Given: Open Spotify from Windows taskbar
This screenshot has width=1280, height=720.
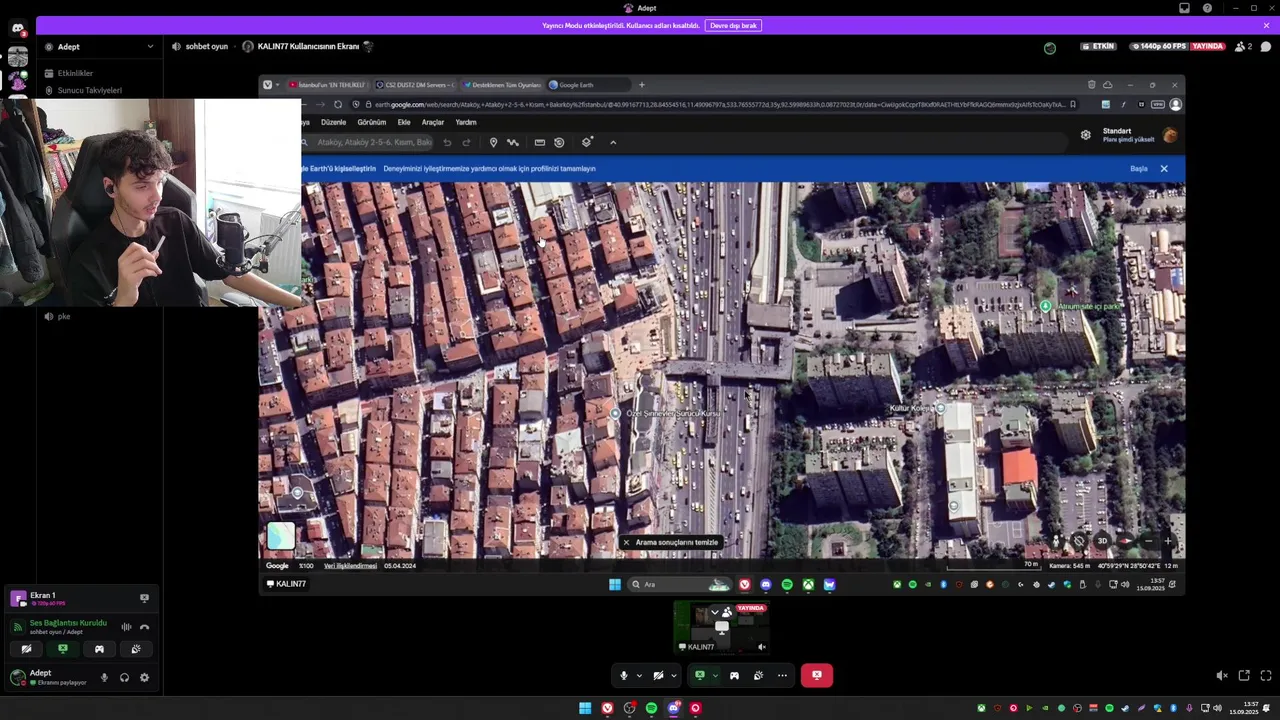Looking at the screenshot, I should (651, 708).
